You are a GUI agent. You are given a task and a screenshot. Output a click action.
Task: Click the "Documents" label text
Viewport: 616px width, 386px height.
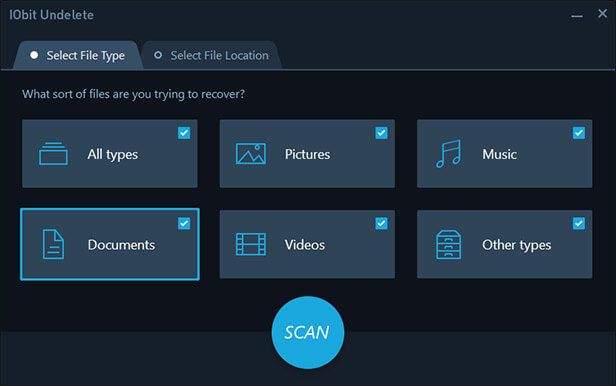click(x=121, y=245)
